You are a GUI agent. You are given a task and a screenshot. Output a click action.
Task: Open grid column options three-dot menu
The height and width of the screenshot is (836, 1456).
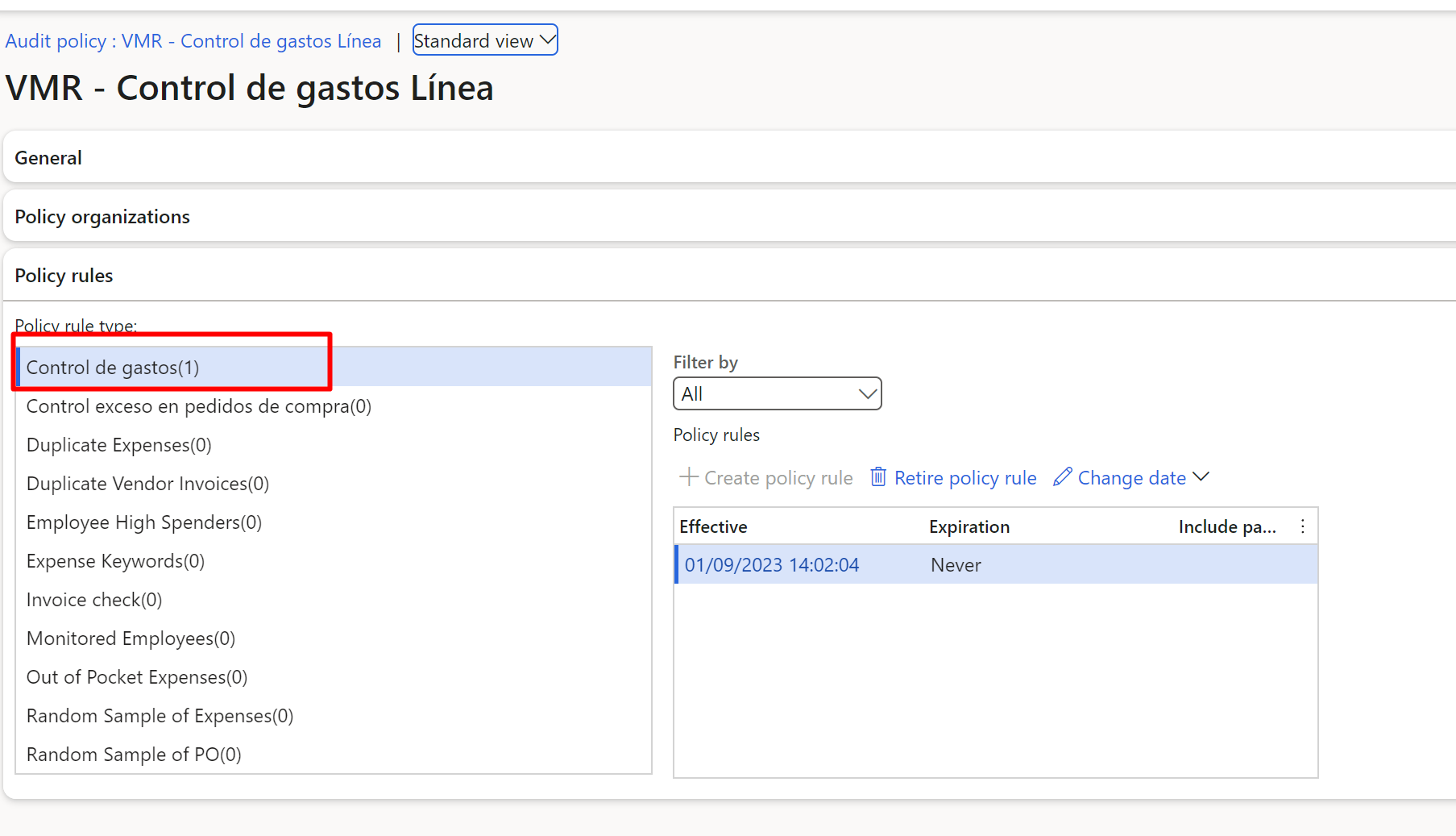click(x=1303, y=526)
